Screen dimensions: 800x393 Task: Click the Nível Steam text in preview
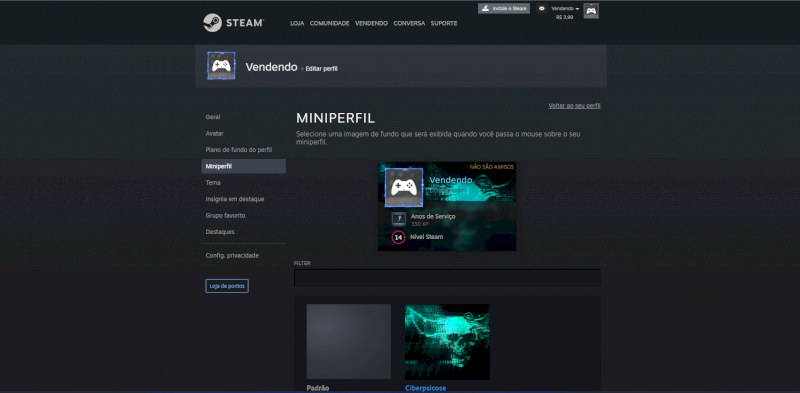(x=427, y=237)
